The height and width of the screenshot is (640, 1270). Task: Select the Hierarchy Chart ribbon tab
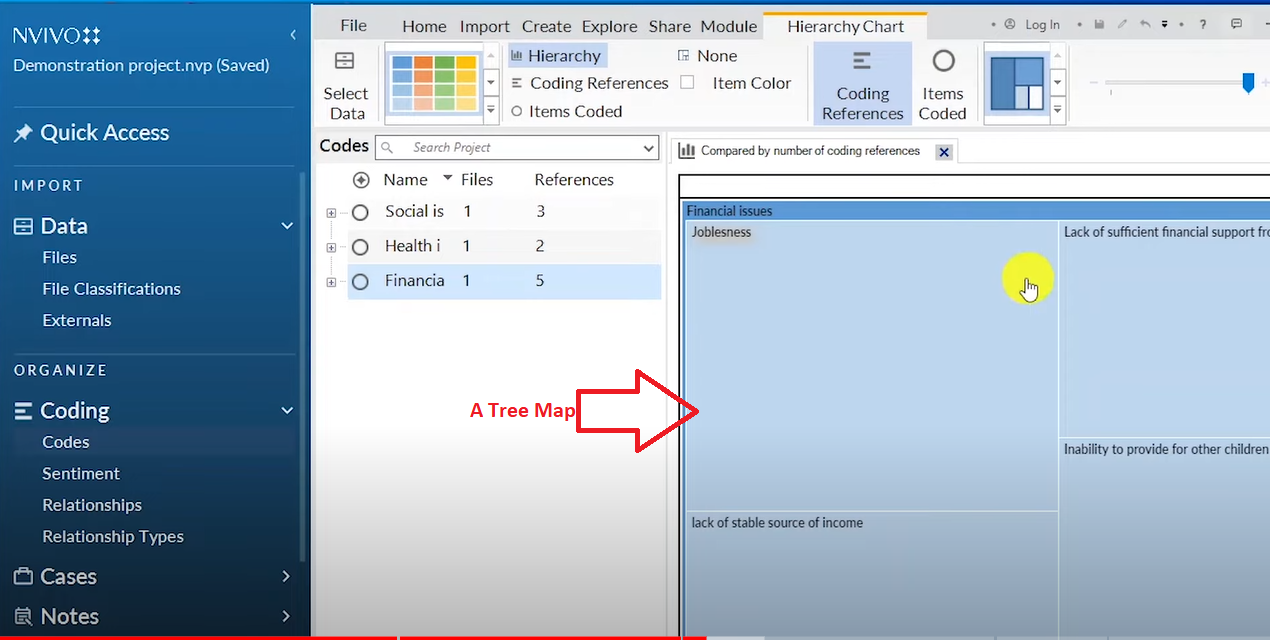[845, 27]
